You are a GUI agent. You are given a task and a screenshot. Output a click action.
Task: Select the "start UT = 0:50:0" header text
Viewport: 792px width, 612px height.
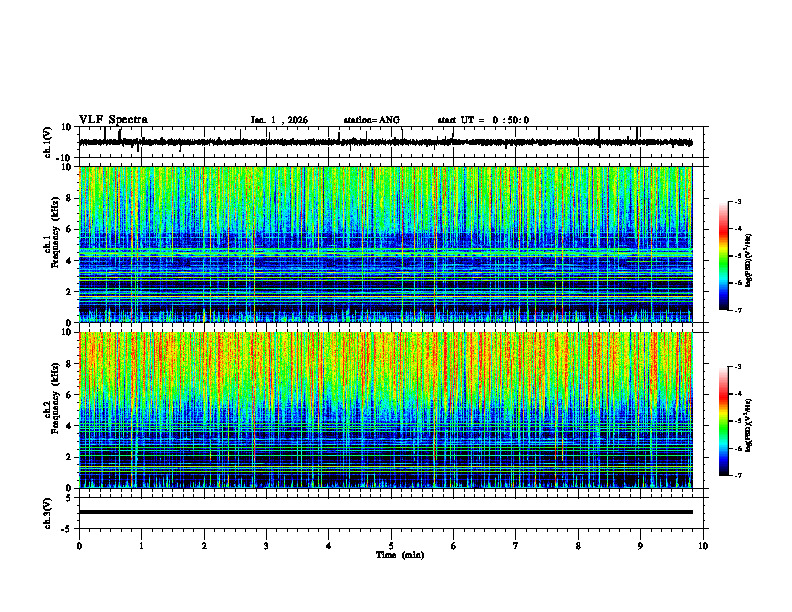click(x=483, y=120)
